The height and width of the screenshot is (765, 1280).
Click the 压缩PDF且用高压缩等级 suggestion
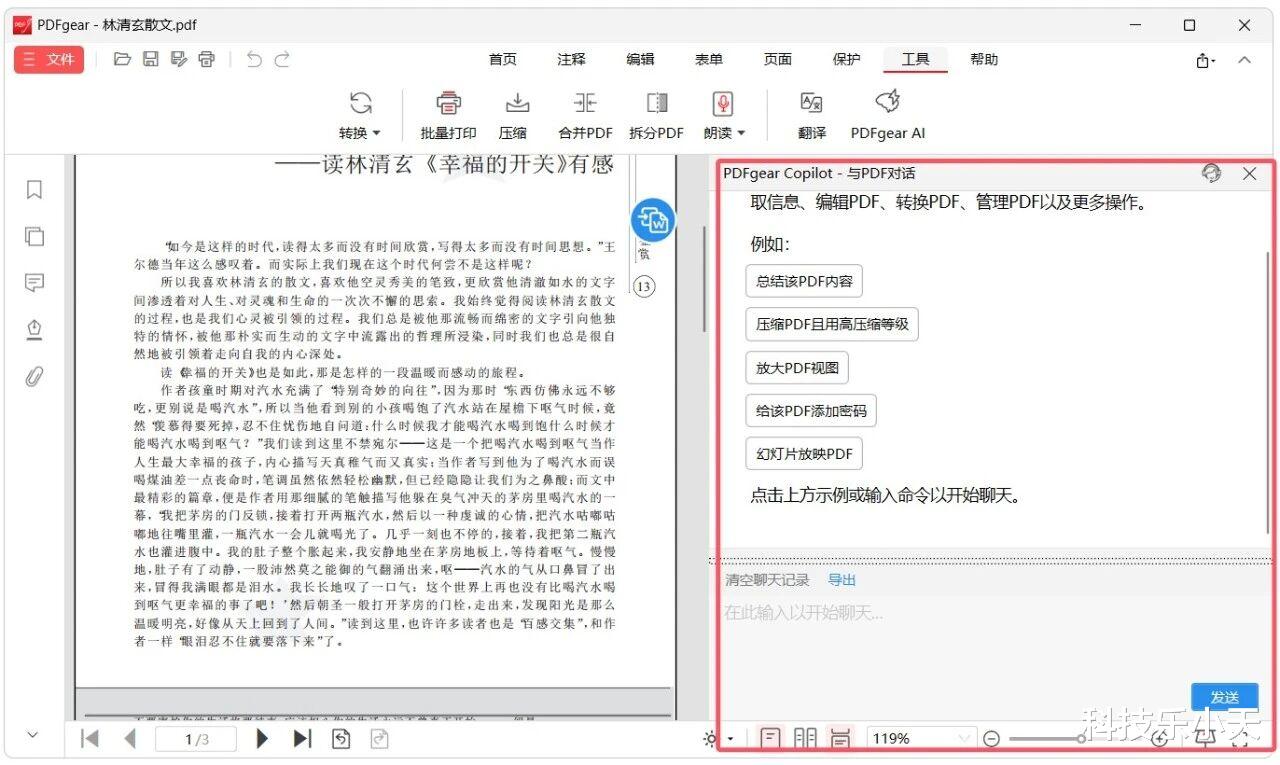click(832, 324)
